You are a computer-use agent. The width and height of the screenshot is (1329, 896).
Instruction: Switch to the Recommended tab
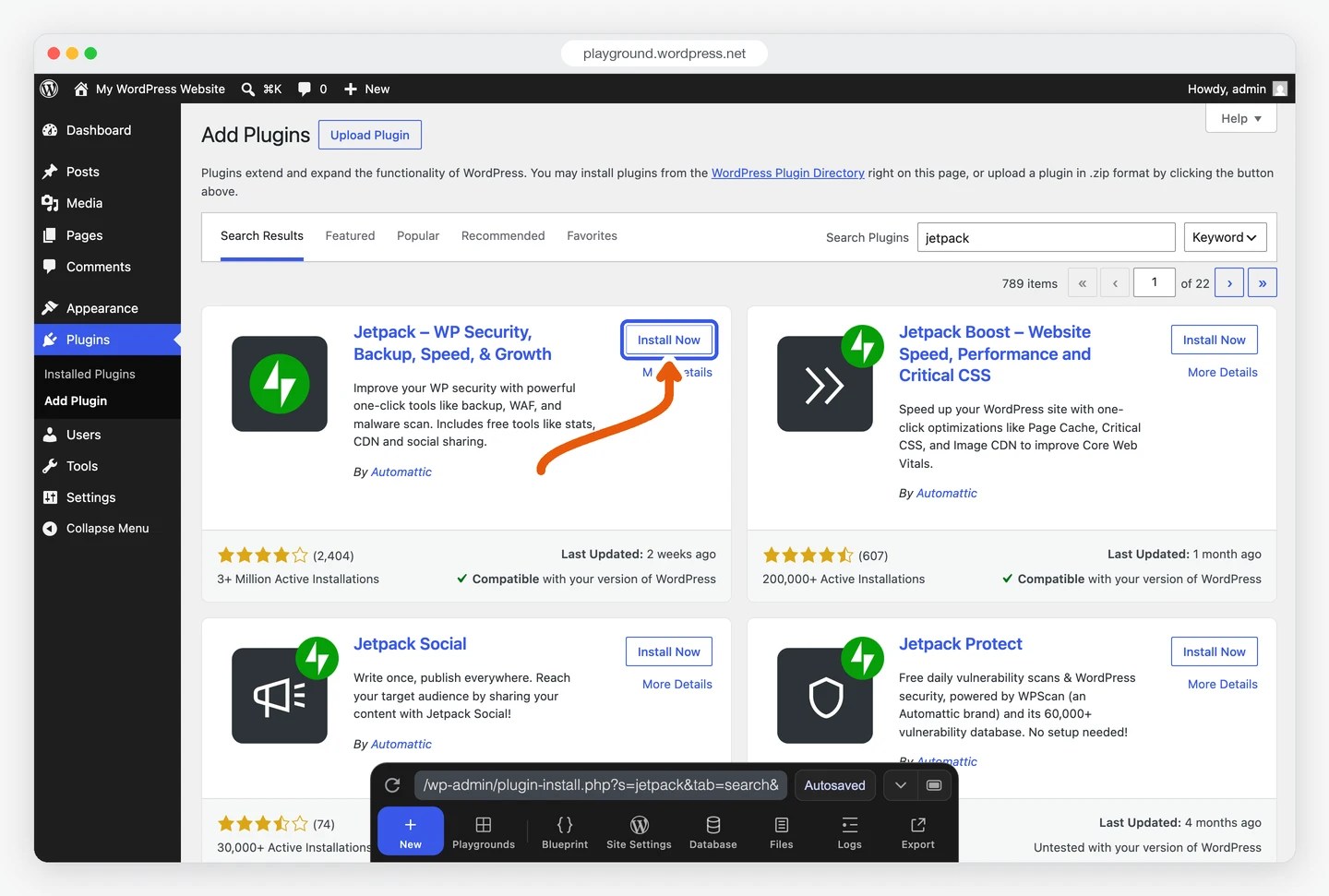coord(503,236)
